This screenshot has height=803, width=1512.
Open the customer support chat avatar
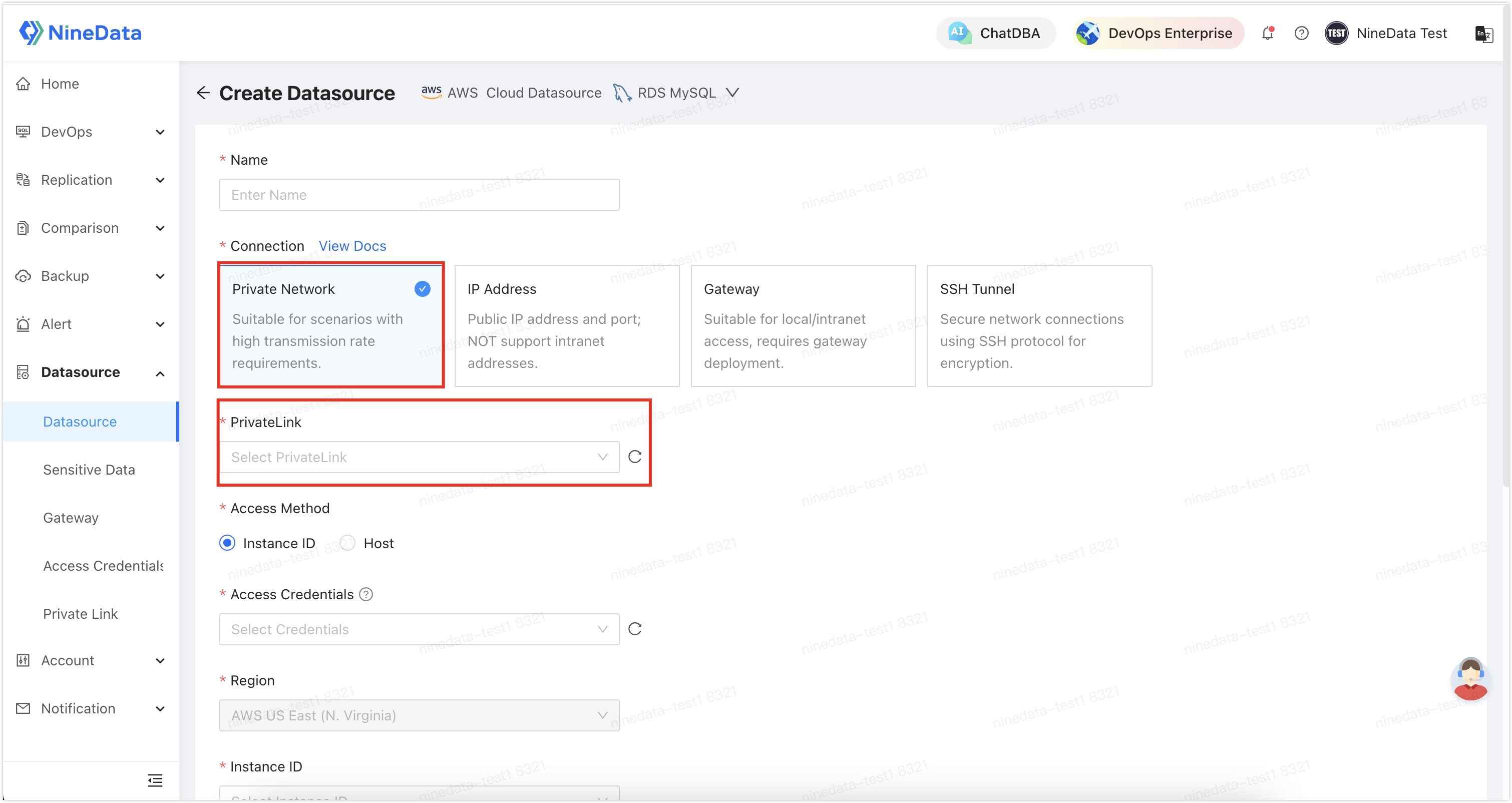pyautogui.click(x=1470, y=678)
